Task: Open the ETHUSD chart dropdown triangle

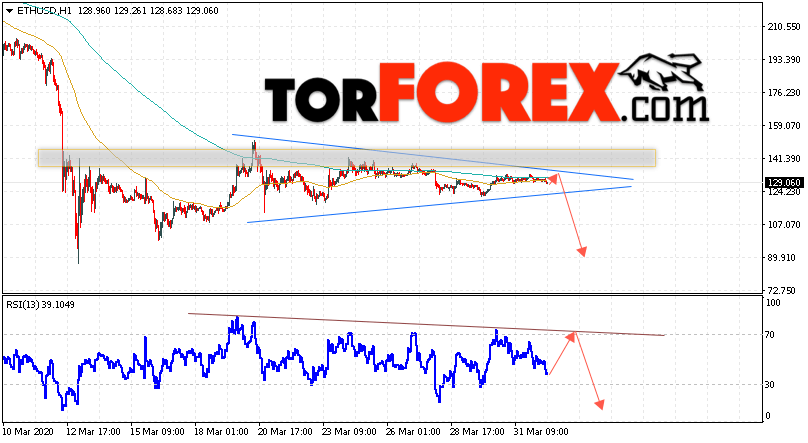Action: (x=9, y=11)
